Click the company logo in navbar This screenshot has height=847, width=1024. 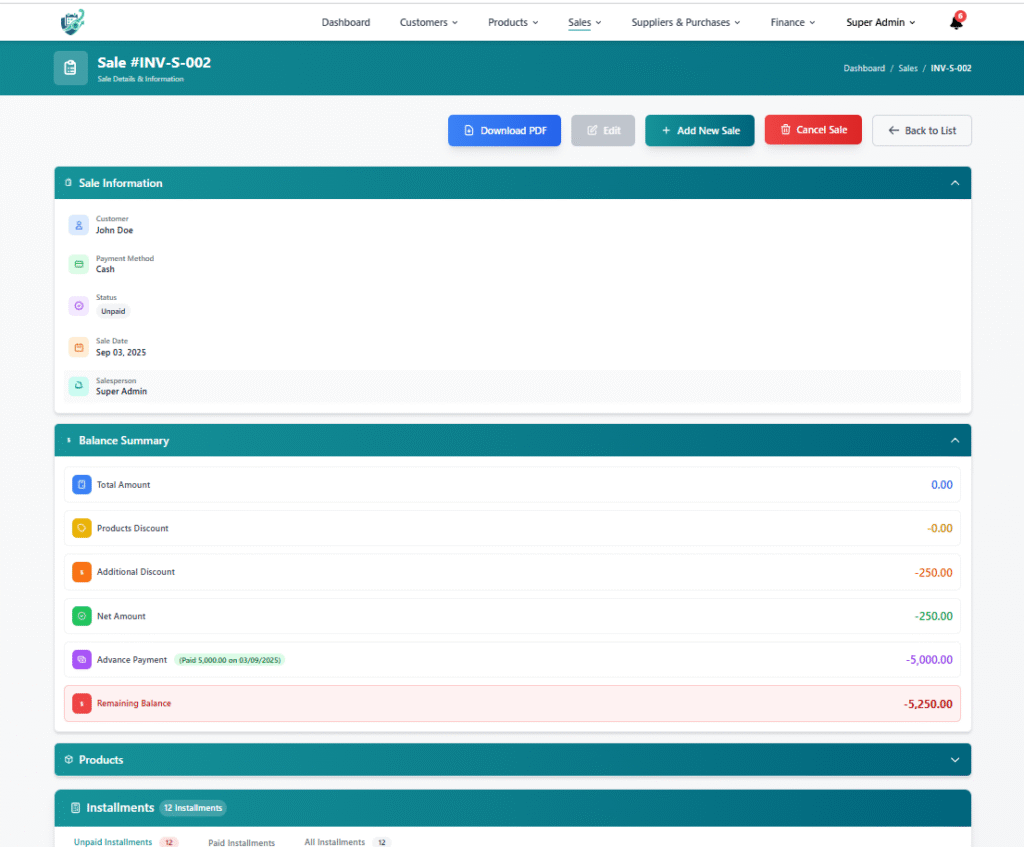(72, 21)
